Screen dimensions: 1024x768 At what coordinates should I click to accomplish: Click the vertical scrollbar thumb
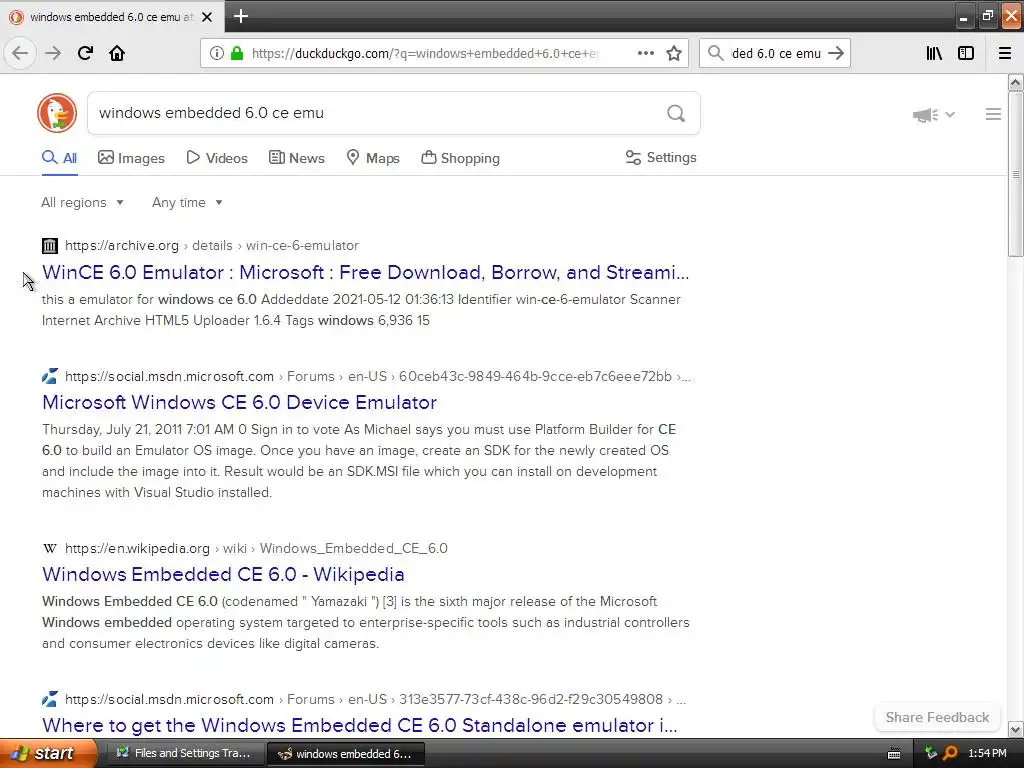(x=1015, y=174)
